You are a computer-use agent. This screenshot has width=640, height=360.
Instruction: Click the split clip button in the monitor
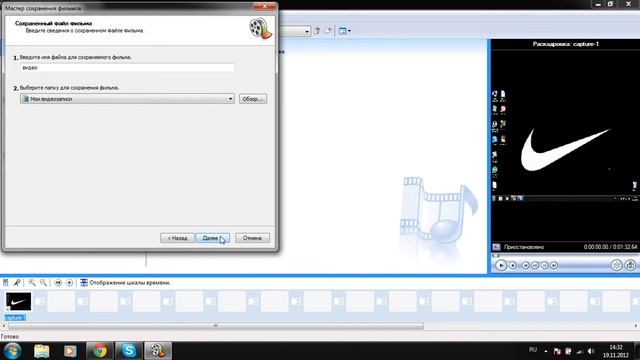(x=616, y=265)
